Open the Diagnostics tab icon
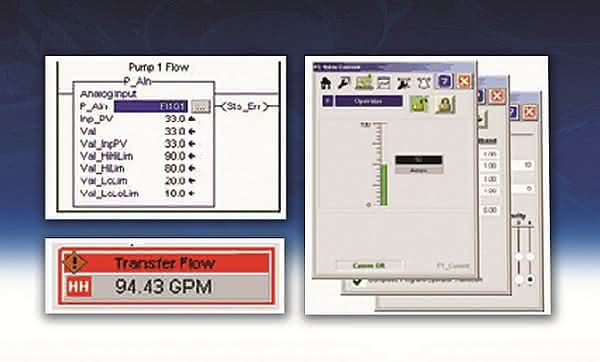600x362 pixels. (403, 82)
